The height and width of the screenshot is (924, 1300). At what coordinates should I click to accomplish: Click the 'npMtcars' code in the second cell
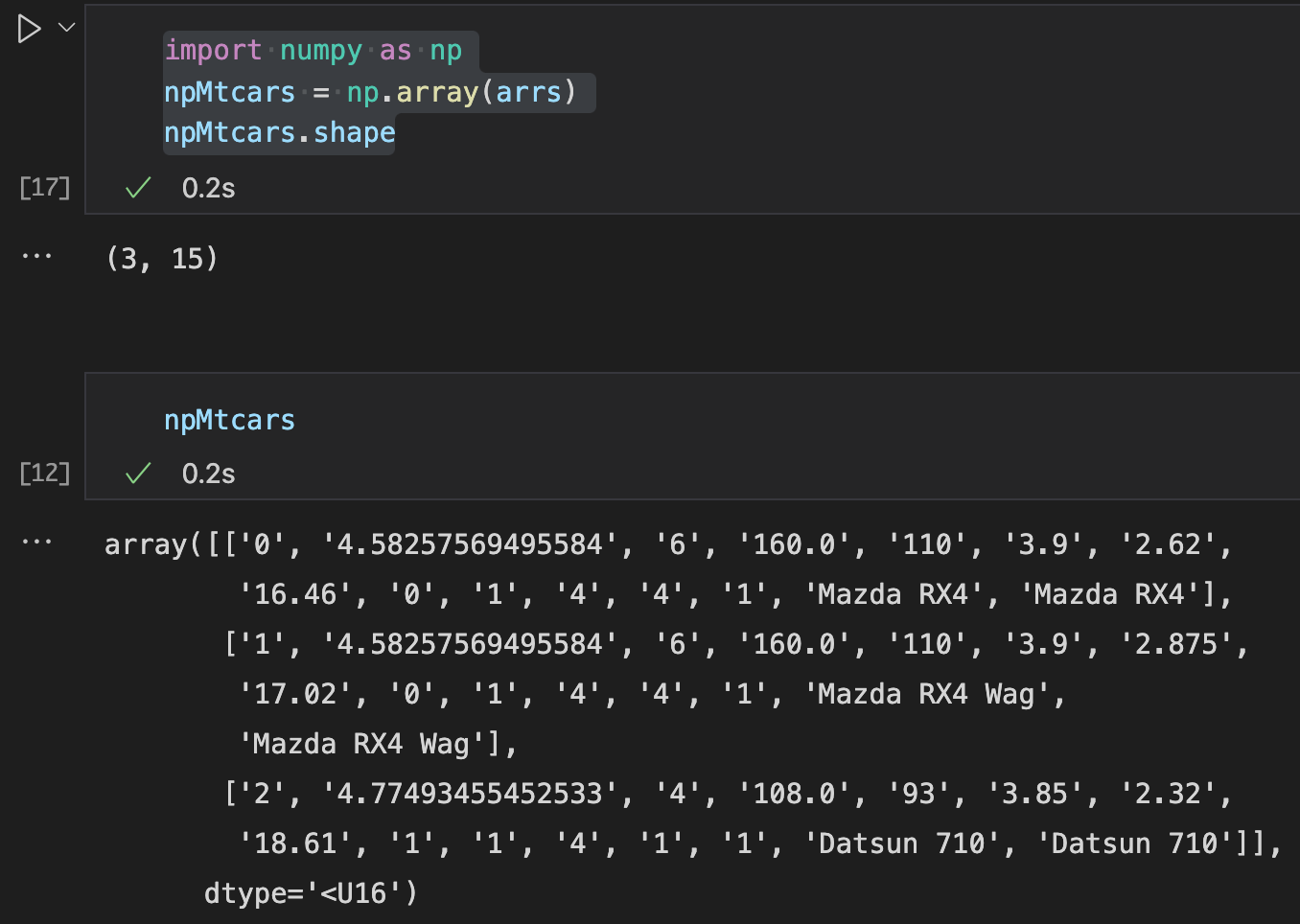[x=229, y=420]
